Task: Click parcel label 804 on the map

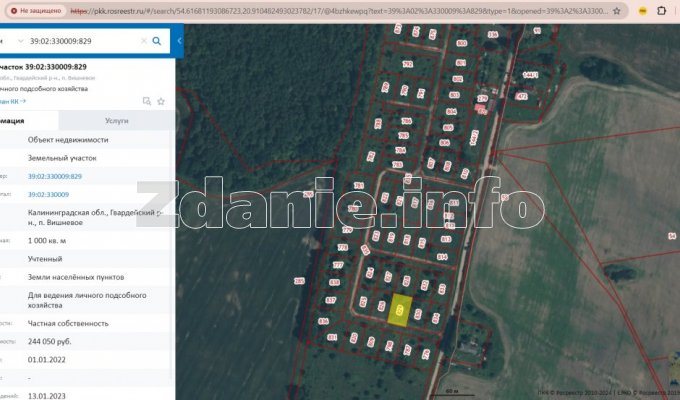Action: point(451,111)
